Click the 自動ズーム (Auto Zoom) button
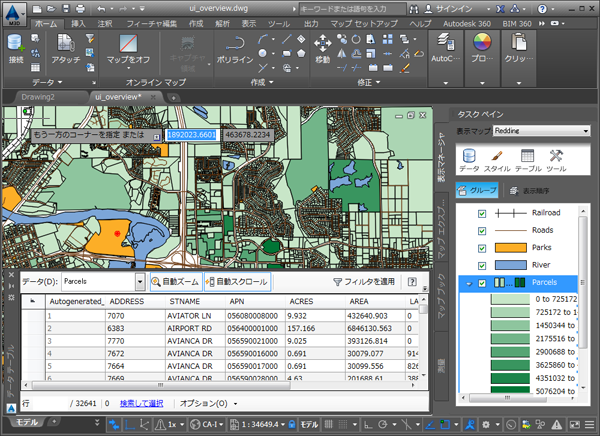 coord(175,283)
